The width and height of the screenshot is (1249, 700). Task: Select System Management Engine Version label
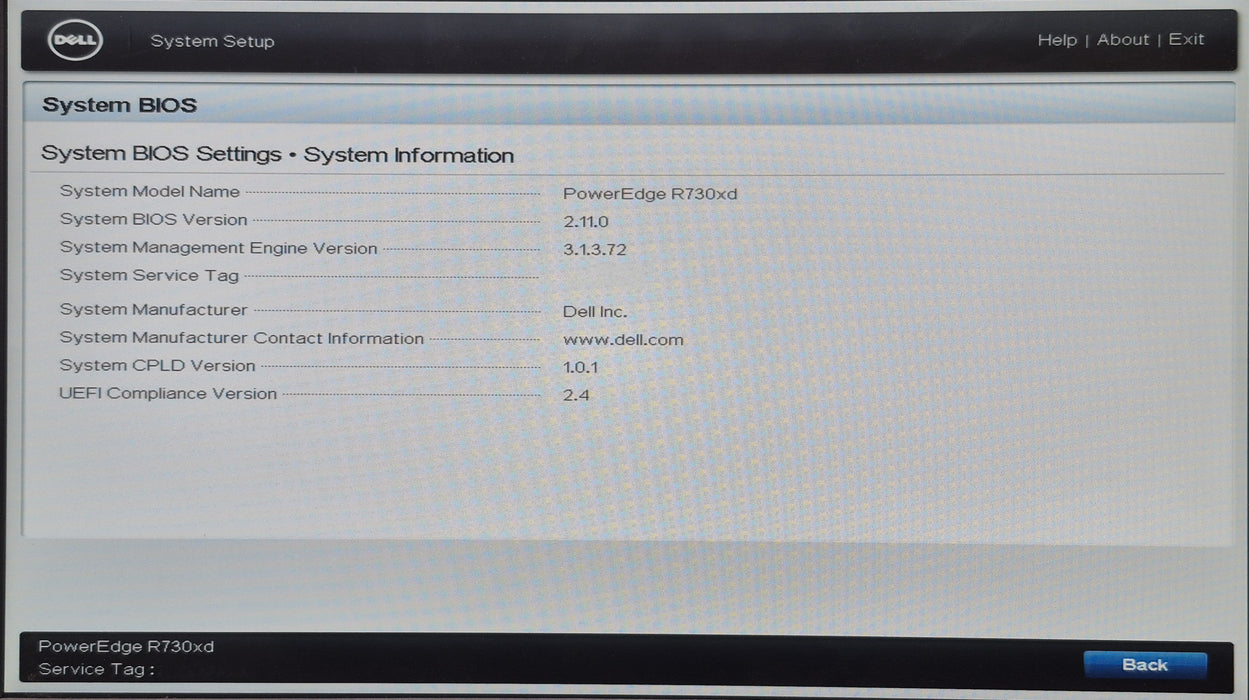click(218, 248)
